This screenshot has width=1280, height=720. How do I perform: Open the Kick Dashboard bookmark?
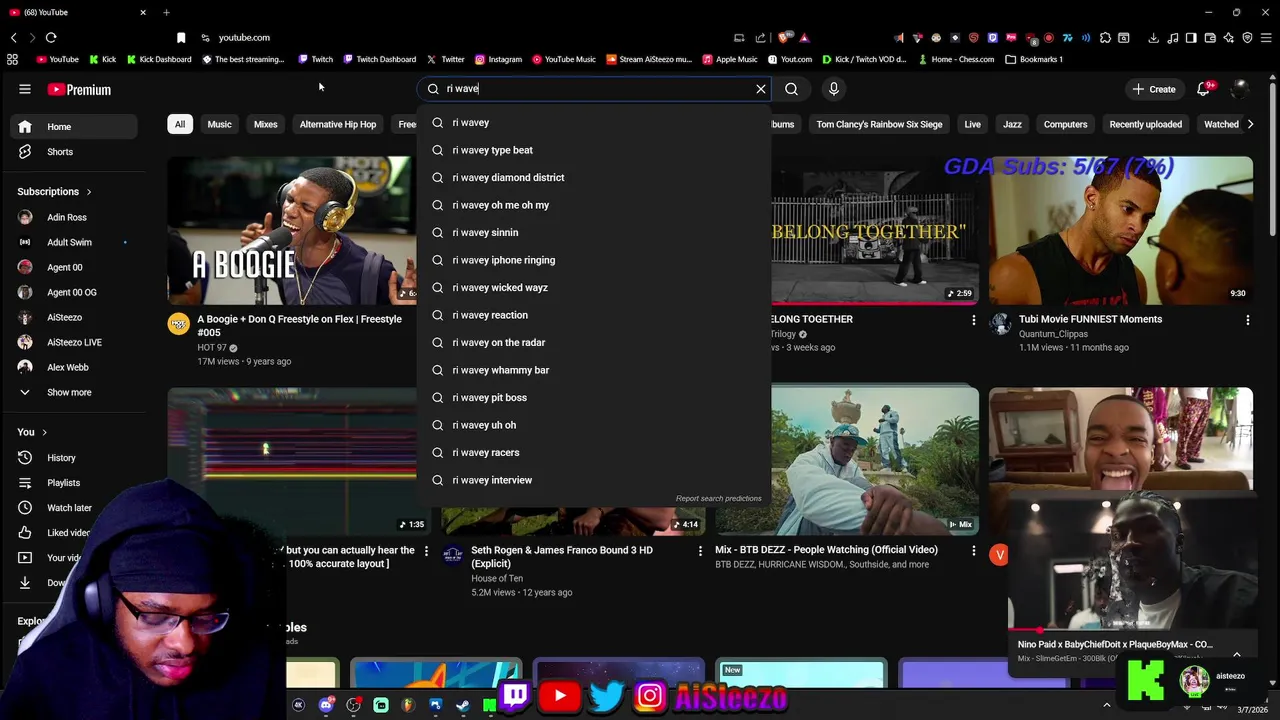tap(158, 59)
